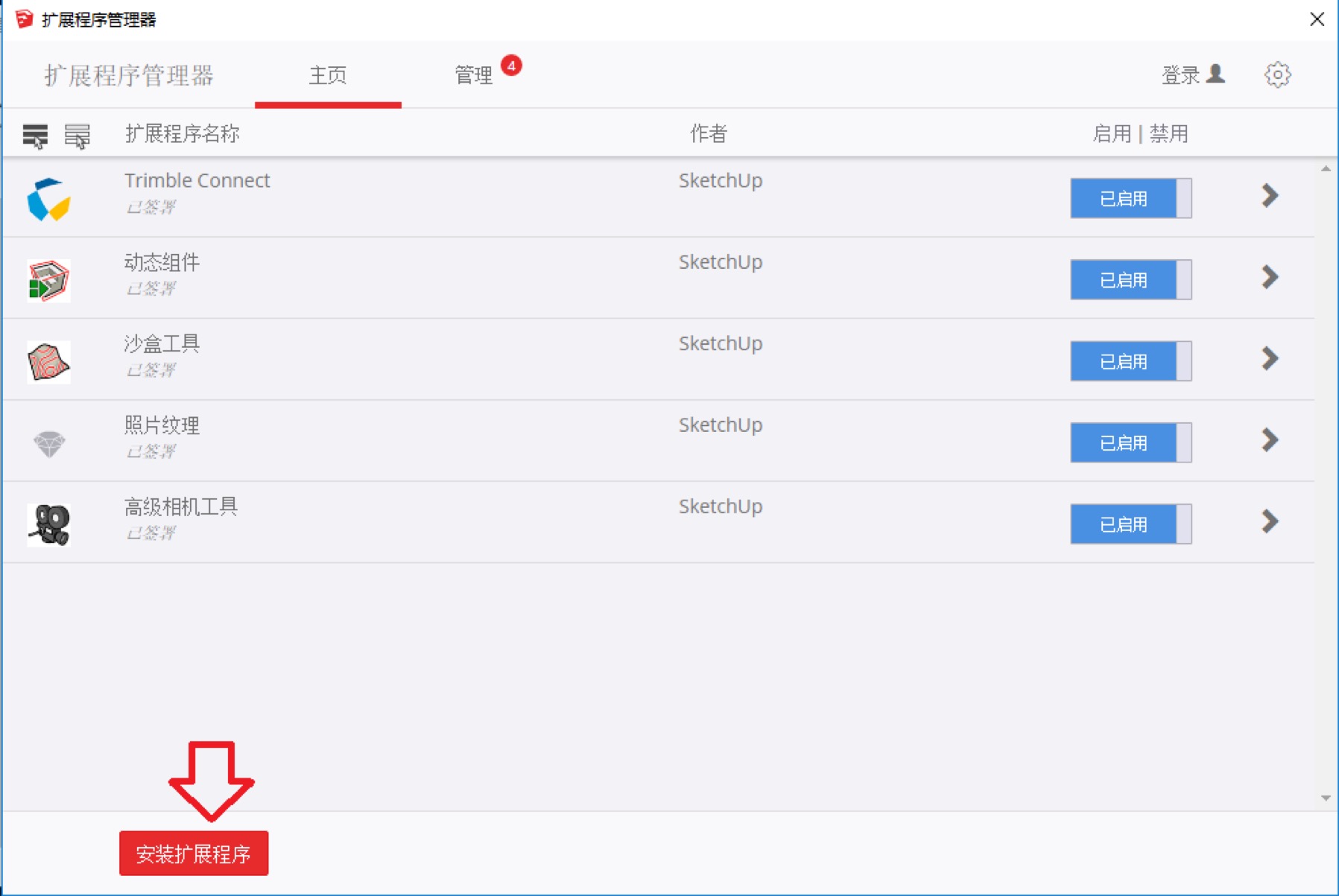Image resolution: width=1339 pixels, height=896 pixels.
Task: Toggle 照片纹理 已启用 switch
Action: click(x=1130, y=442)
